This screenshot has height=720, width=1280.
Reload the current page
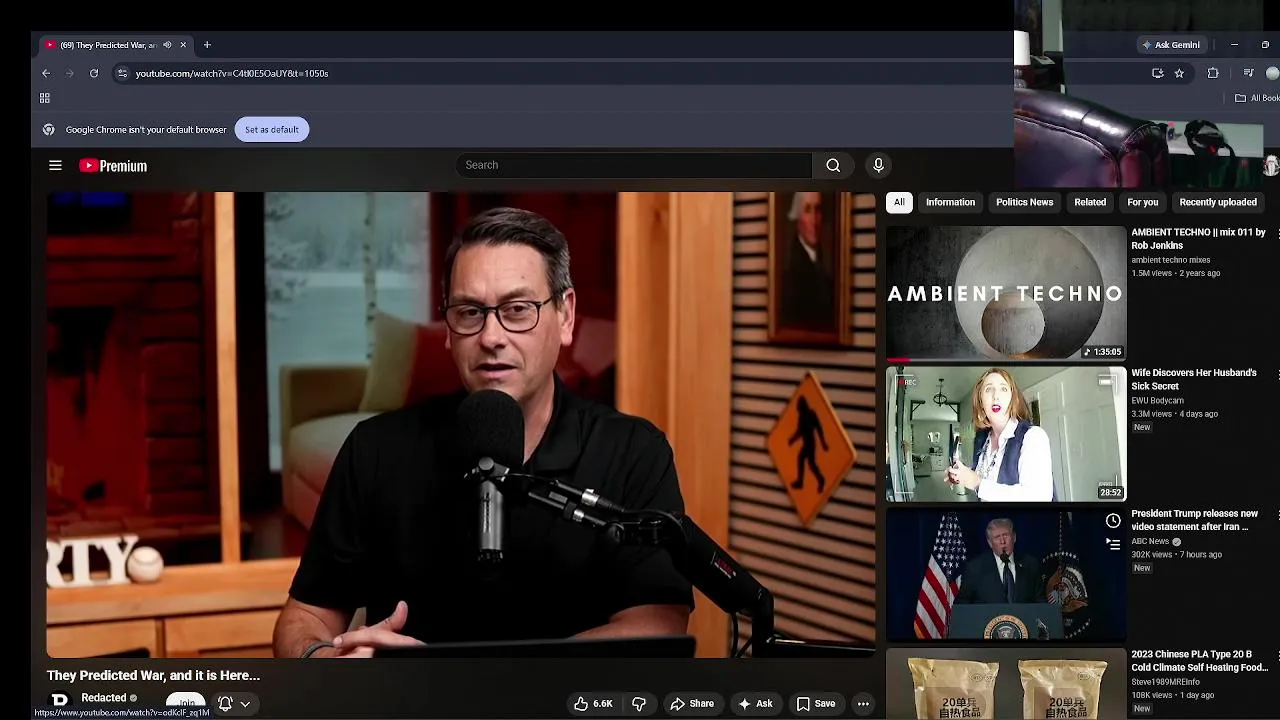click(94, 73)
